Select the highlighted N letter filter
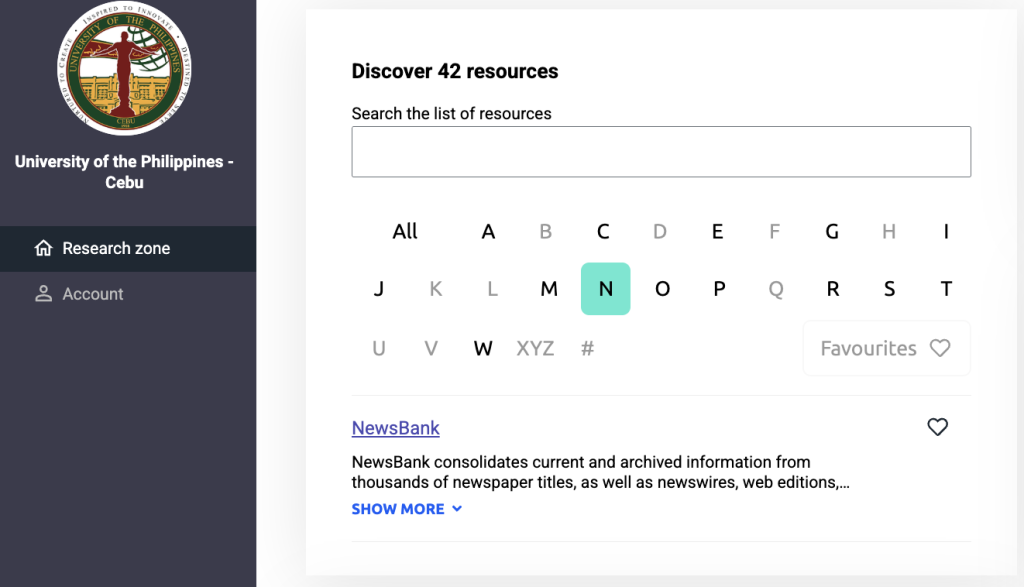This screenshot has height=587, width=1024. (x=605, y=289)
